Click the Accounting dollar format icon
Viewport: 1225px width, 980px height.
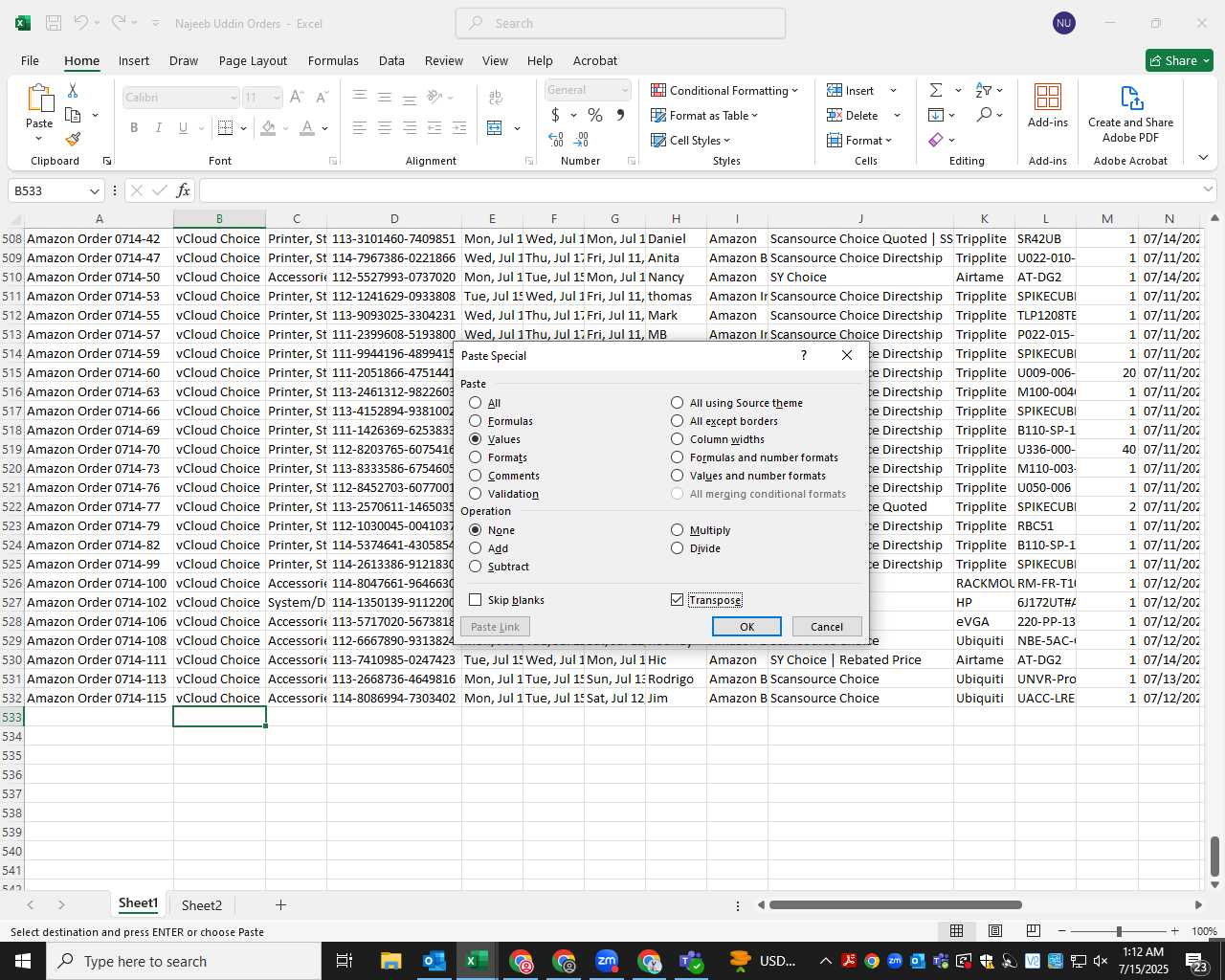pyautogui.click(x=555, y=115)
